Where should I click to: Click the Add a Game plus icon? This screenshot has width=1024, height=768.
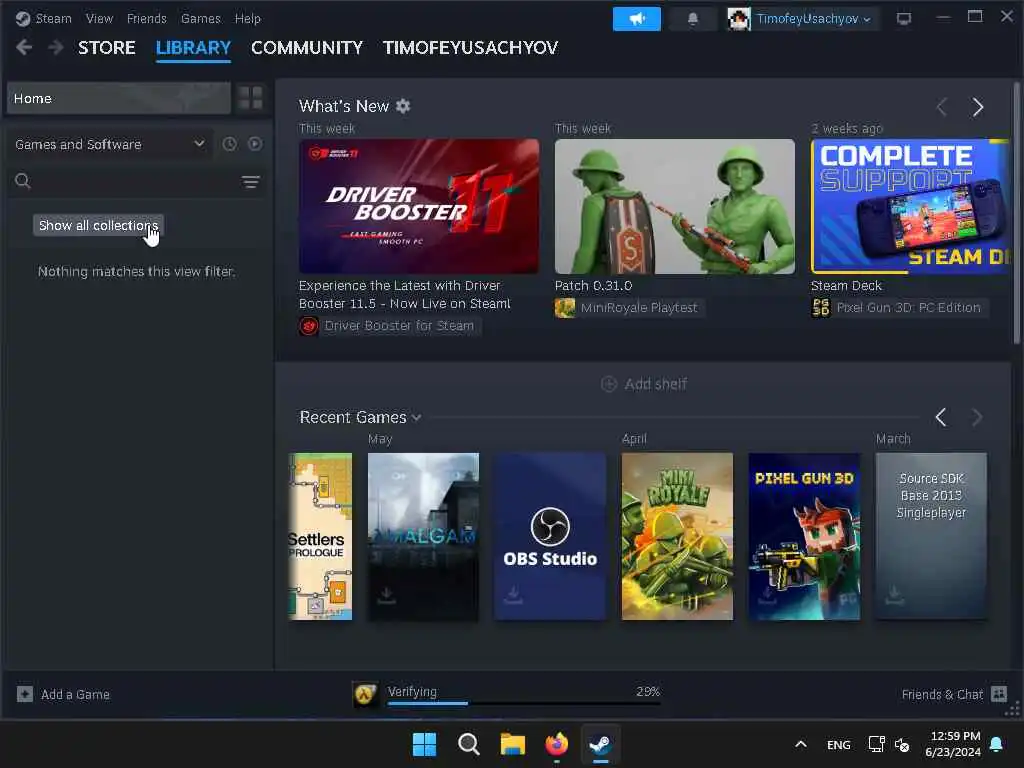(25, 694)
